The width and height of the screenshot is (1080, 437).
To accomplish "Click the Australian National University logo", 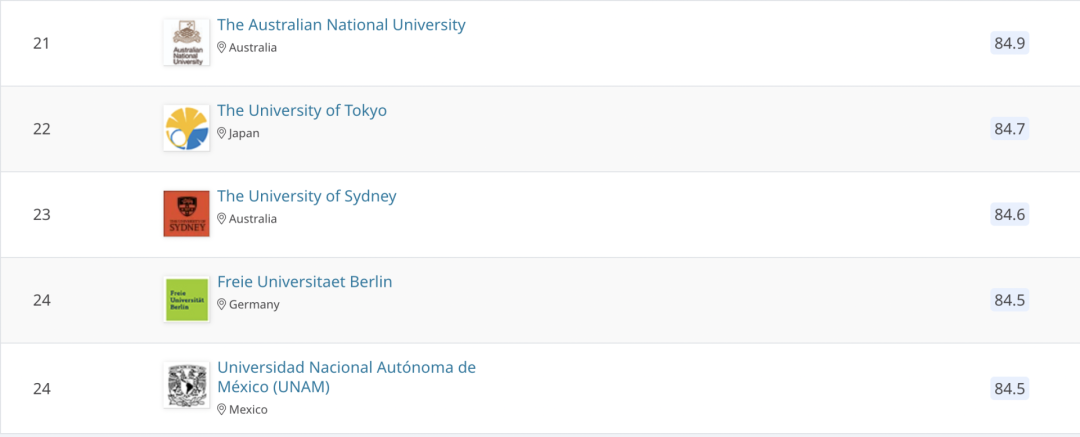I will [187, 43].
